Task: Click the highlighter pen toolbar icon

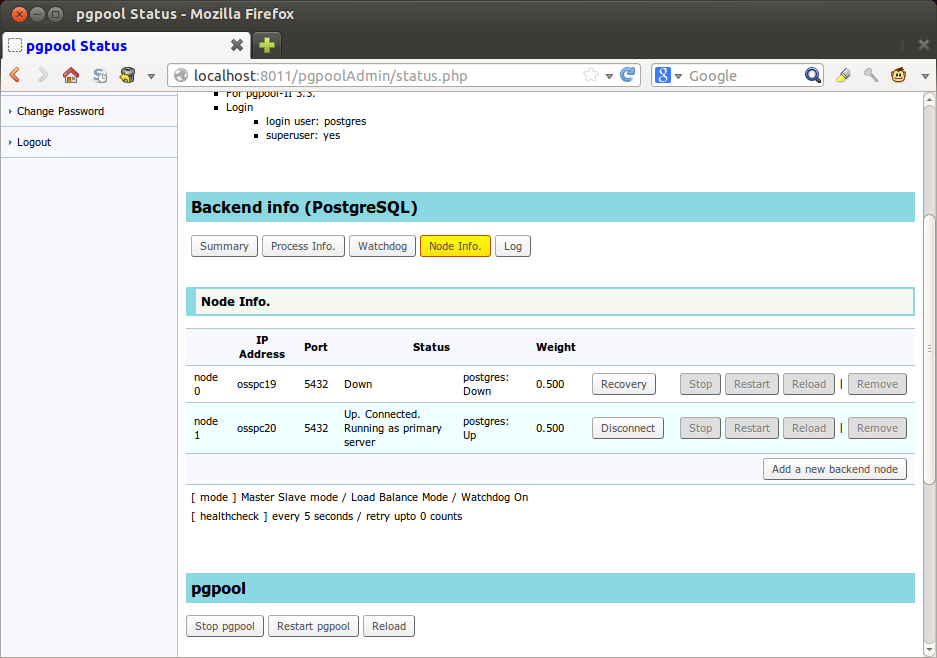Action: [x=842, y=75]
